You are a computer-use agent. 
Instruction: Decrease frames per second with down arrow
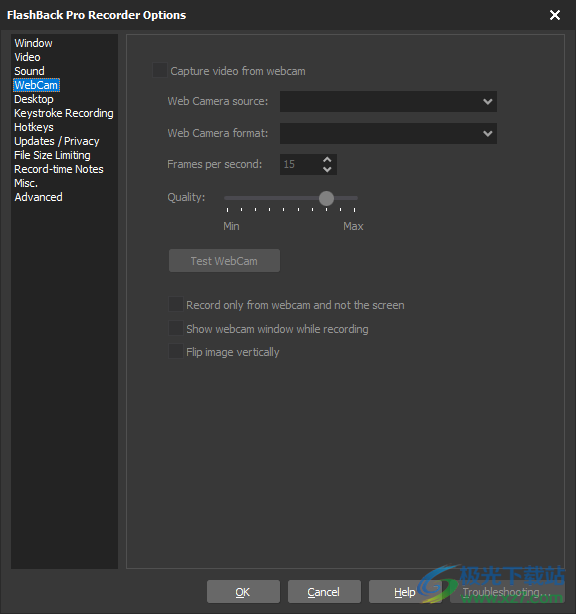point(327,170)
